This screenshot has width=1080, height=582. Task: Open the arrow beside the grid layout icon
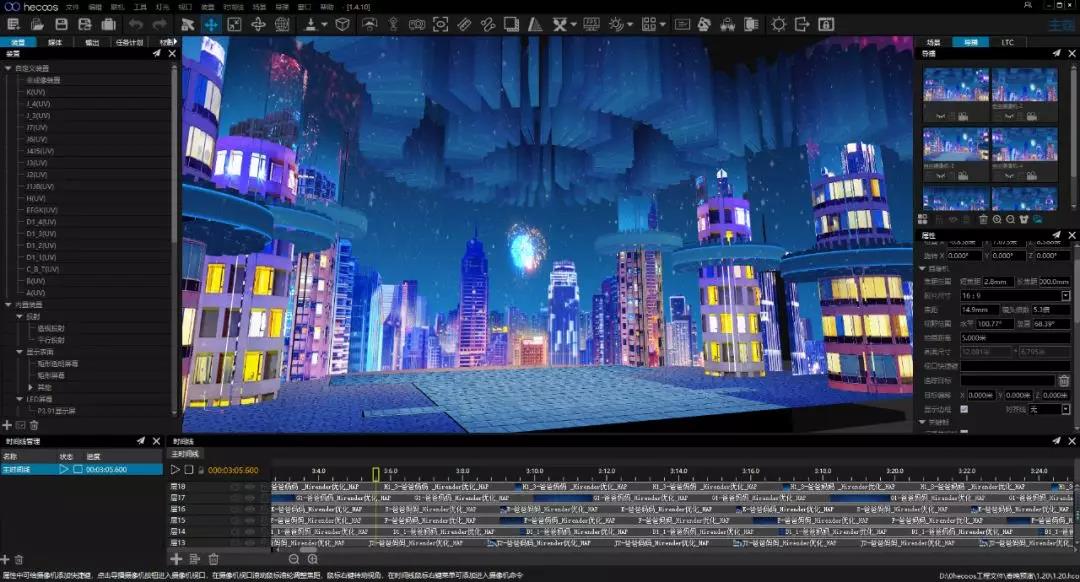(663, 25)
